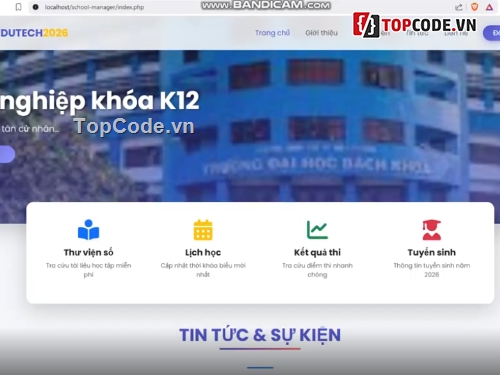Click the text Tra cứu điểm thi nhanh chóng
The width and height of the screenshot is (500, 375).
pyautogui.click(x=317, y=270)
